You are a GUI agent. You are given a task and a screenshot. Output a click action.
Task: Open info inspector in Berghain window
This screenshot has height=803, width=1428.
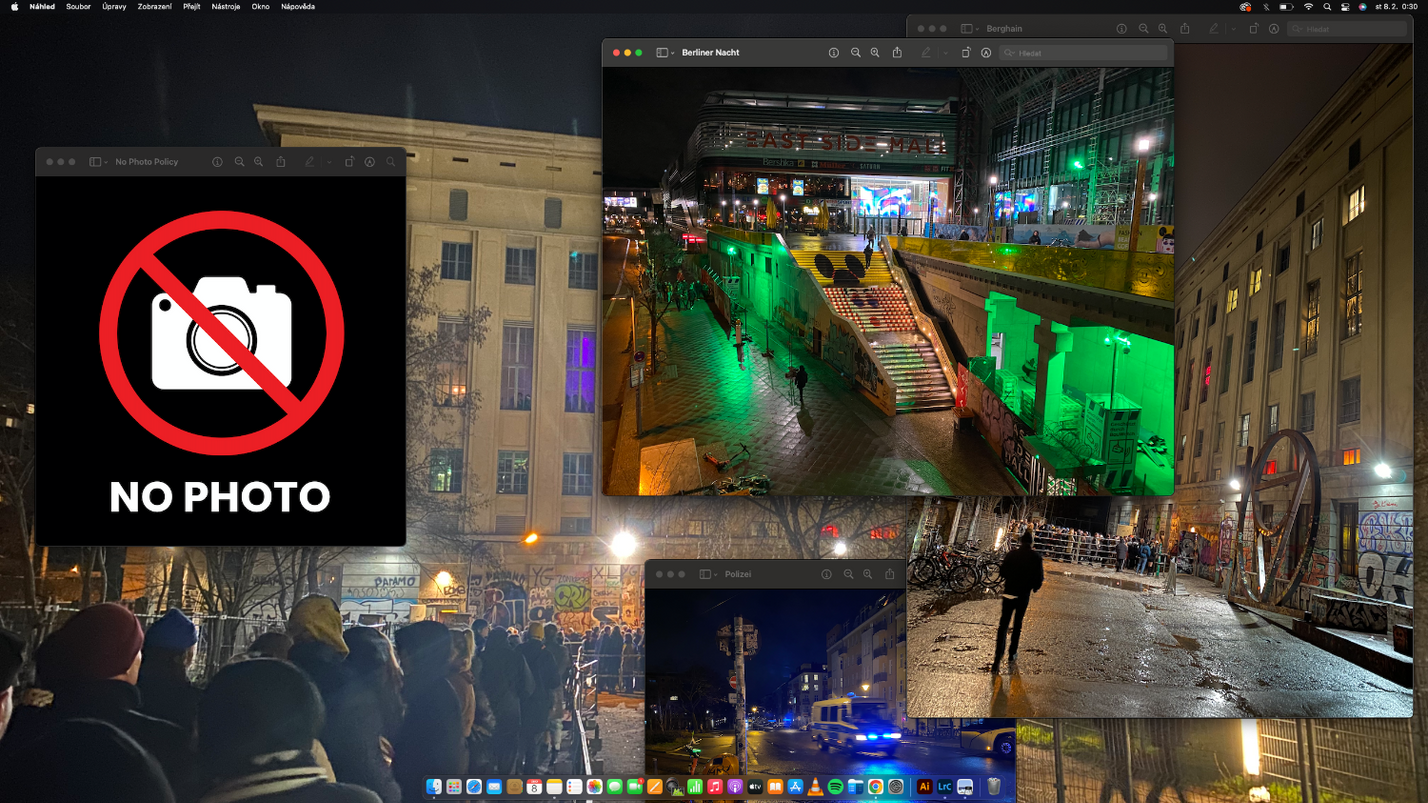pos(1121,29)
